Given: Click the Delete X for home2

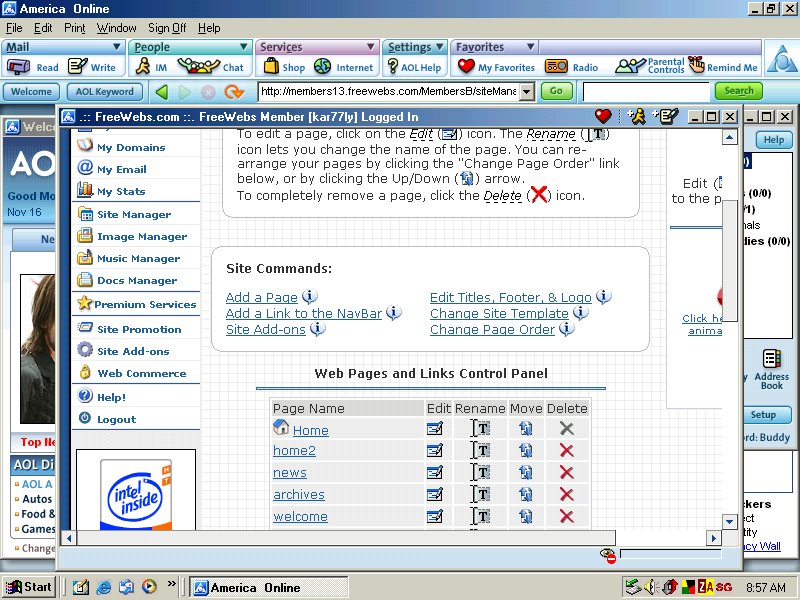Looking at the screenshot, I should coord(566,451).
